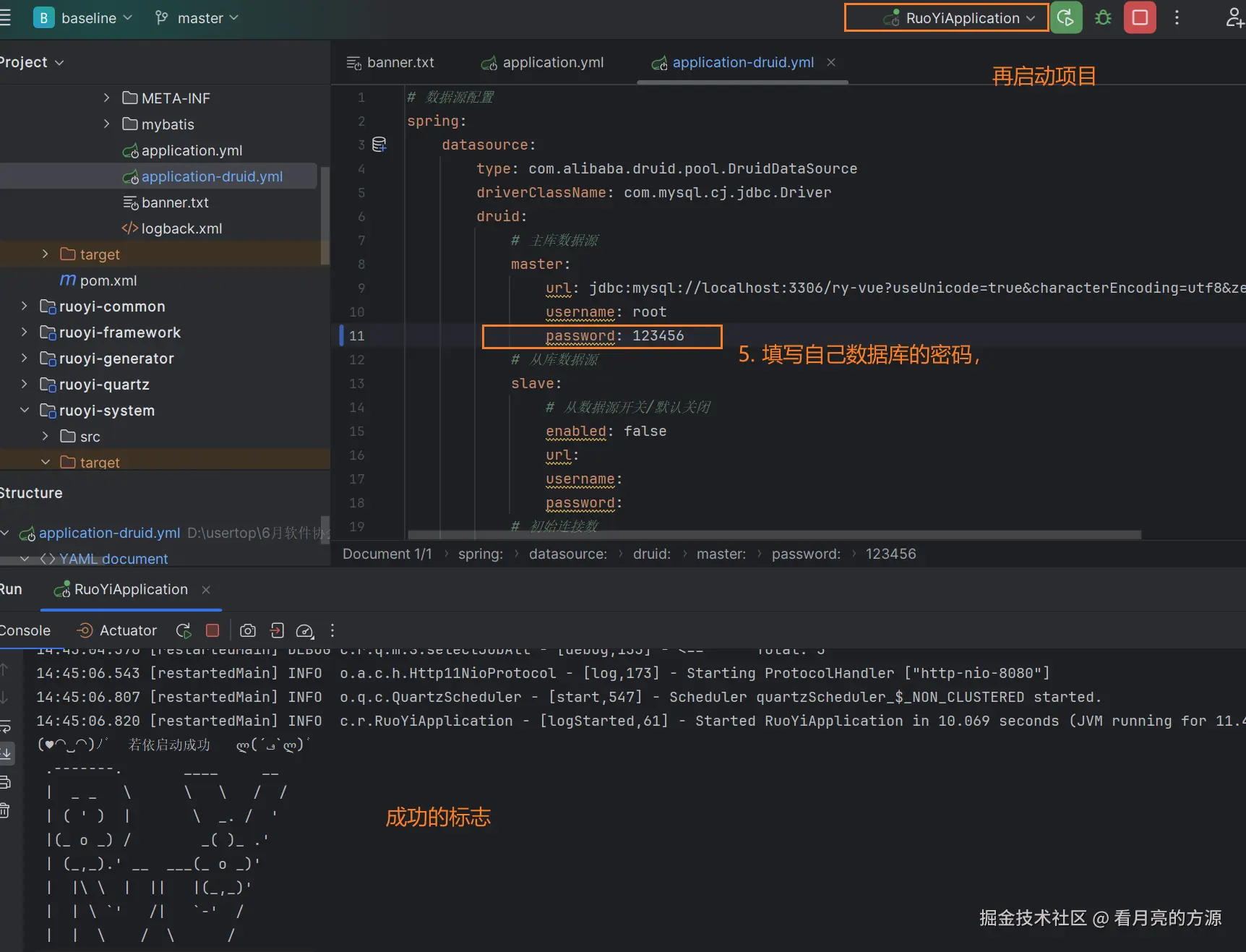Image resolution: width=1246 pixels, height=952 pixels.
Task: Rerun the app from the Run panel toolbar
Action: pyautogui.click(x=184, y=630)
